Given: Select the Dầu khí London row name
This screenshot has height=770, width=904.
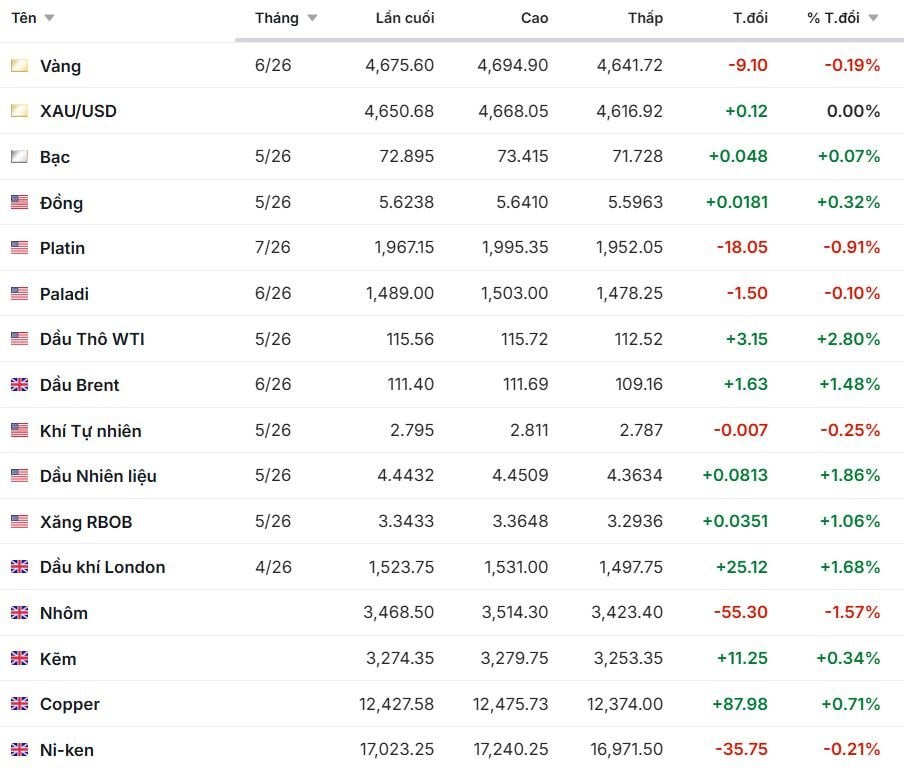Looking at the screenshot, I should coord(102,567).
